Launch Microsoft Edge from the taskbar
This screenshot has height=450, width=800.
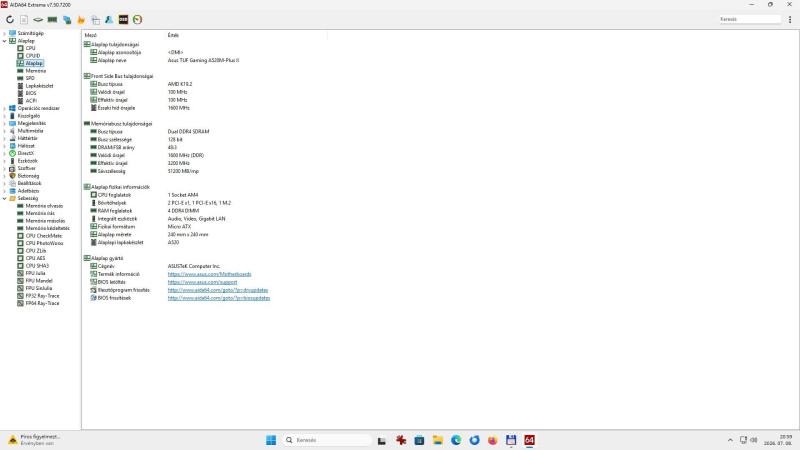click(x=456, y=440)
